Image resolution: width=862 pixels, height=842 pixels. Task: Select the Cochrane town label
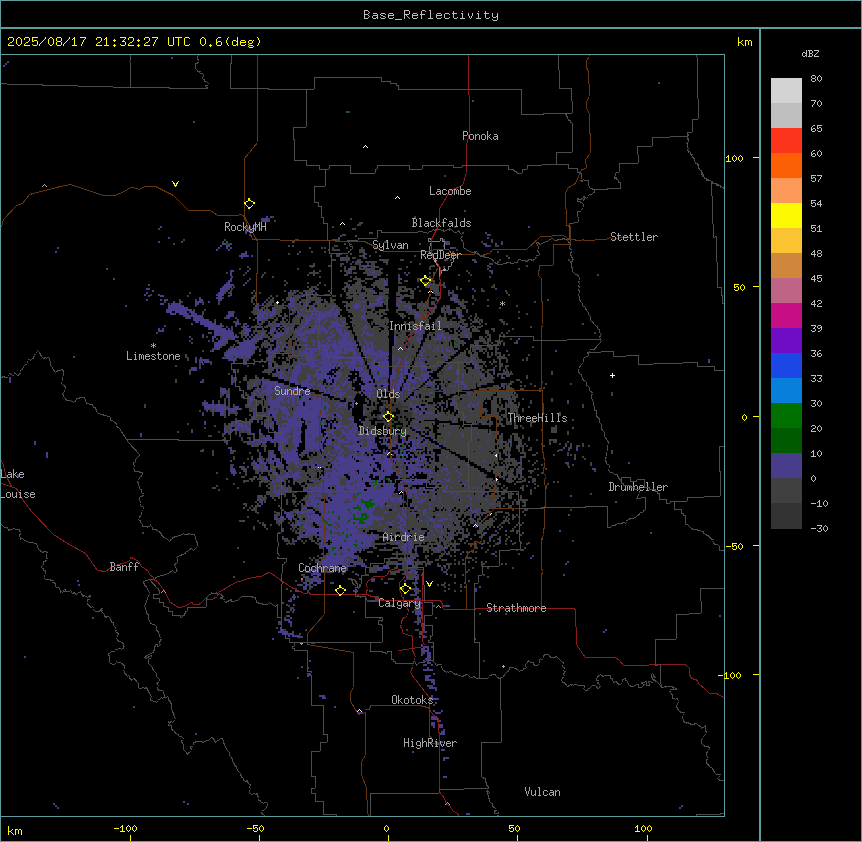click(322, 568)
